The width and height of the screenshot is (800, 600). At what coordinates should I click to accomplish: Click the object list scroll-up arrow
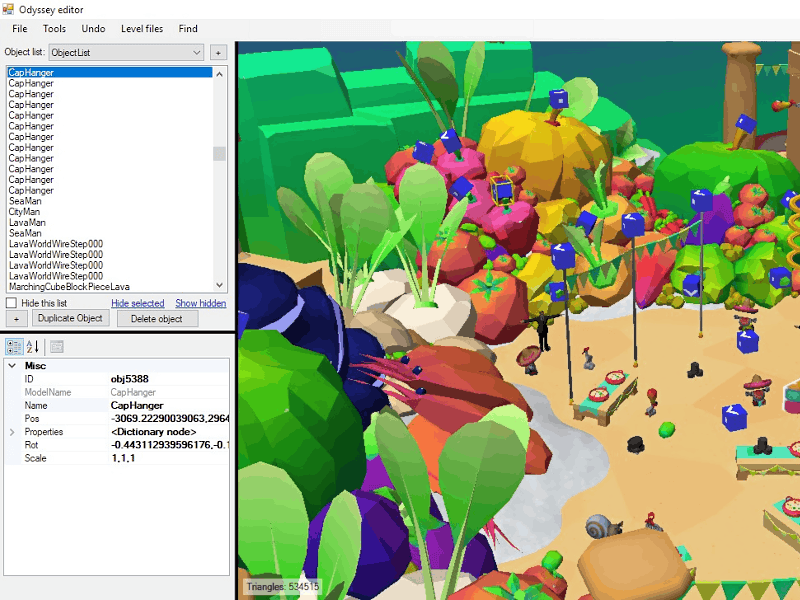(x=219, y=73)
